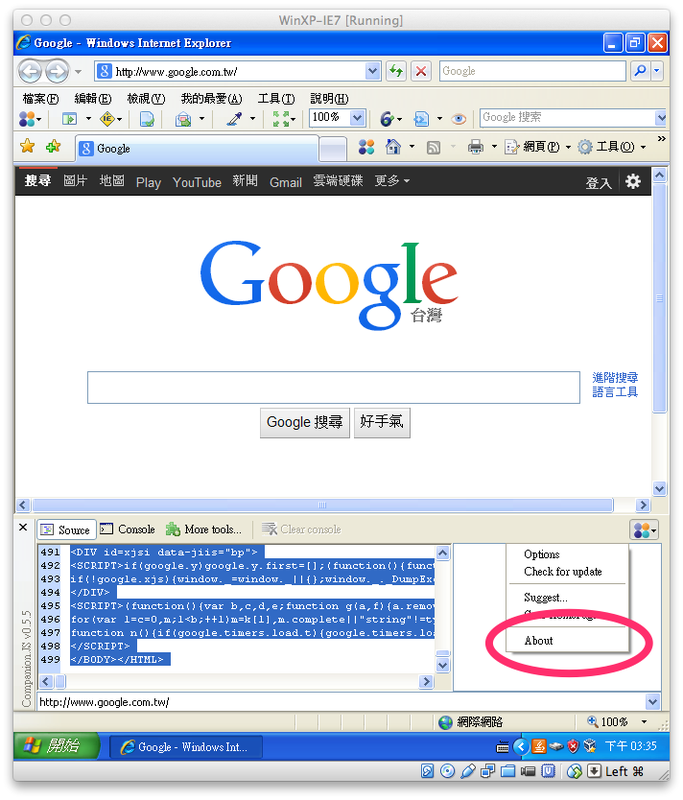Close the Companion.JS panel with X
This screenshot has height=800, width=683.
(23, 527)
